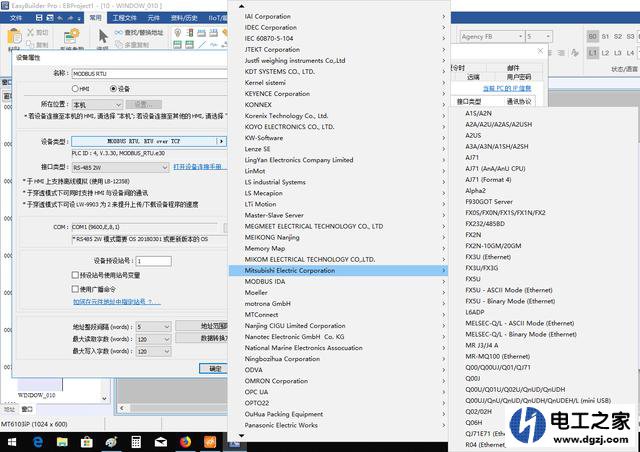Choose FX5U from Mitsubishi submenu
The height and width of the screenshot is (452, 640).
[x=473, y=279]
